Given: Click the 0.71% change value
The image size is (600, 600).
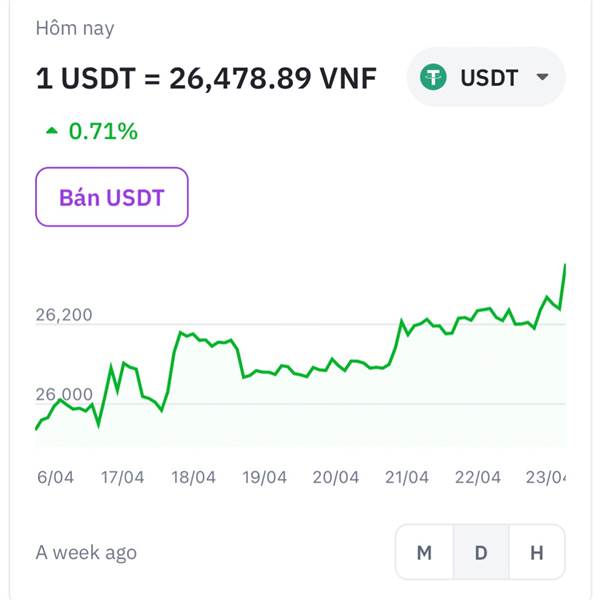Looking at the screenshot, I should click(103, 131).
